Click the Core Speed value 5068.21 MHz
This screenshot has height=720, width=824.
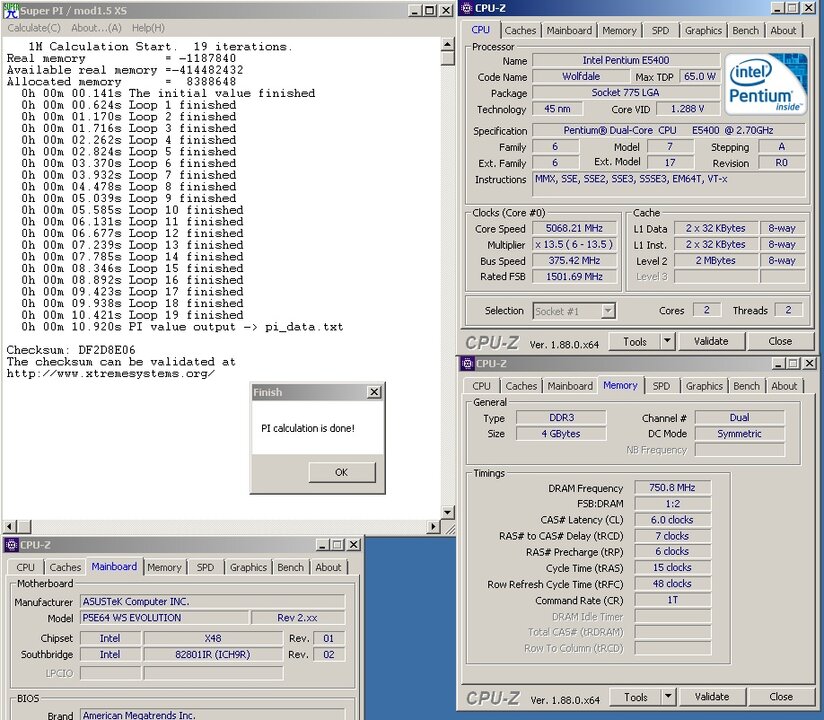(x=574, y=228)
